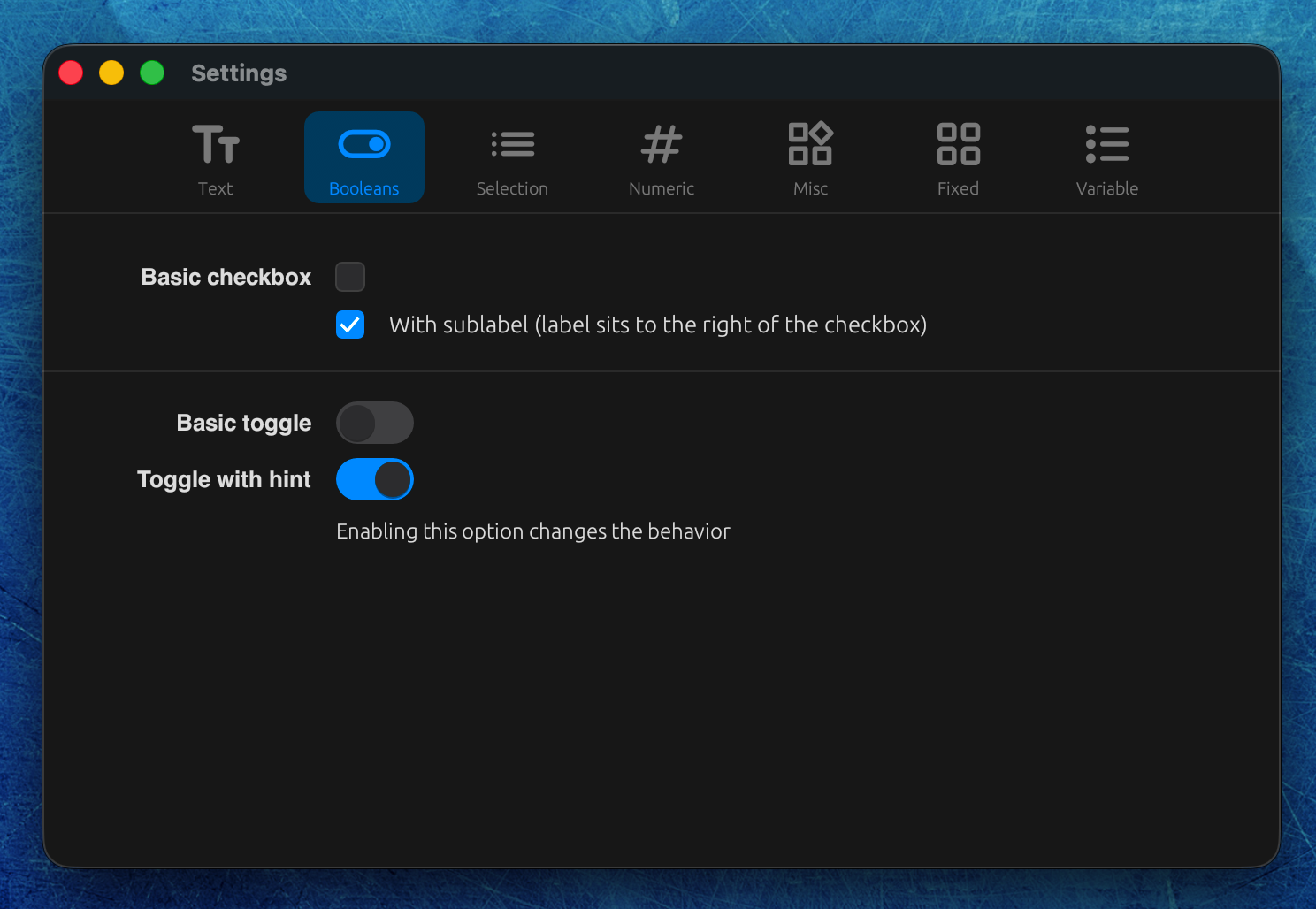
Task: Switch to the Misc tab label
Action: pos(810,188)
